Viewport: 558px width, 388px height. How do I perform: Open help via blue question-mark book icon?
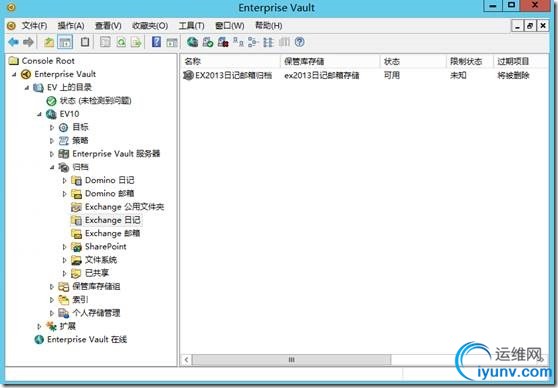coord(156,42)
